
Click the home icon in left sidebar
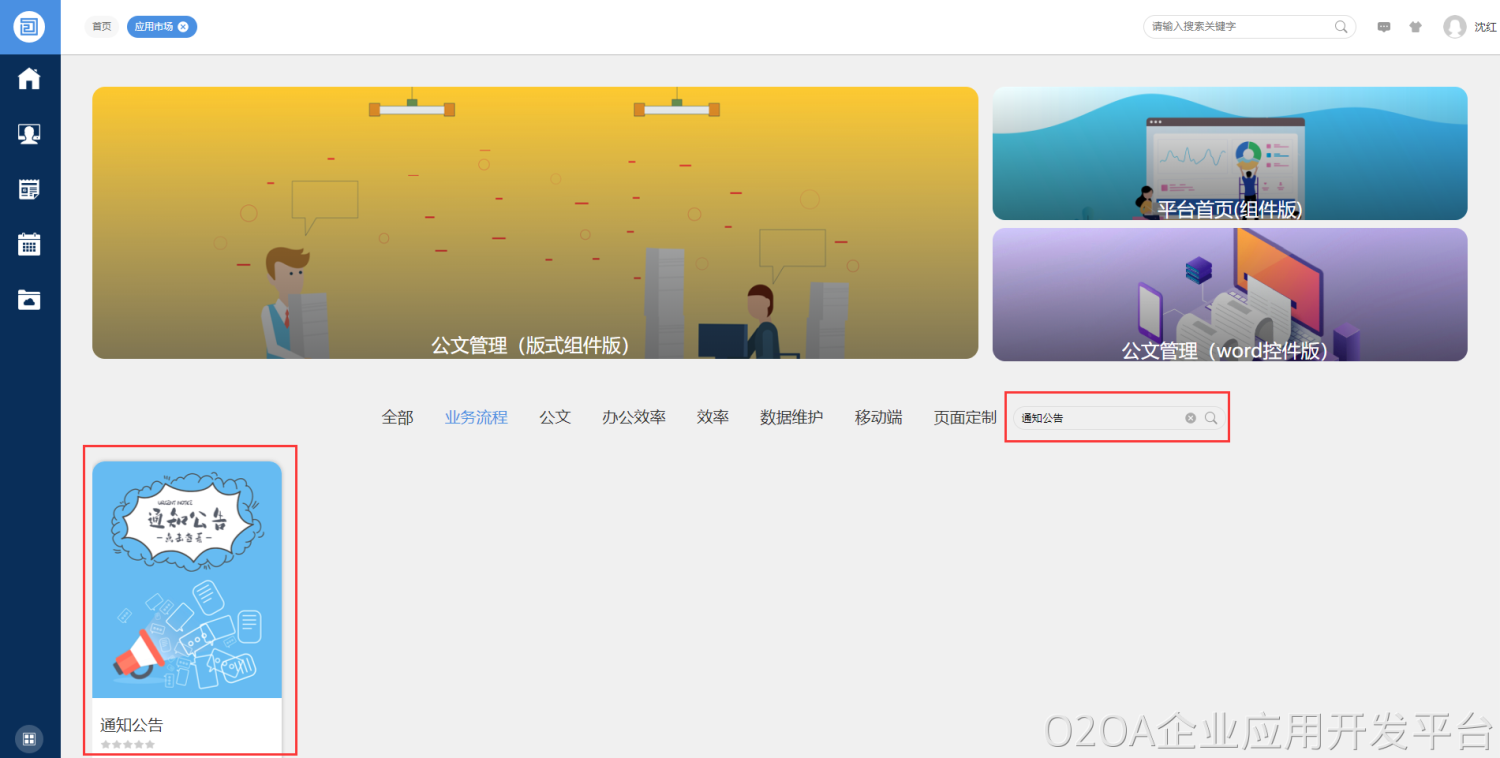point(29,79)
